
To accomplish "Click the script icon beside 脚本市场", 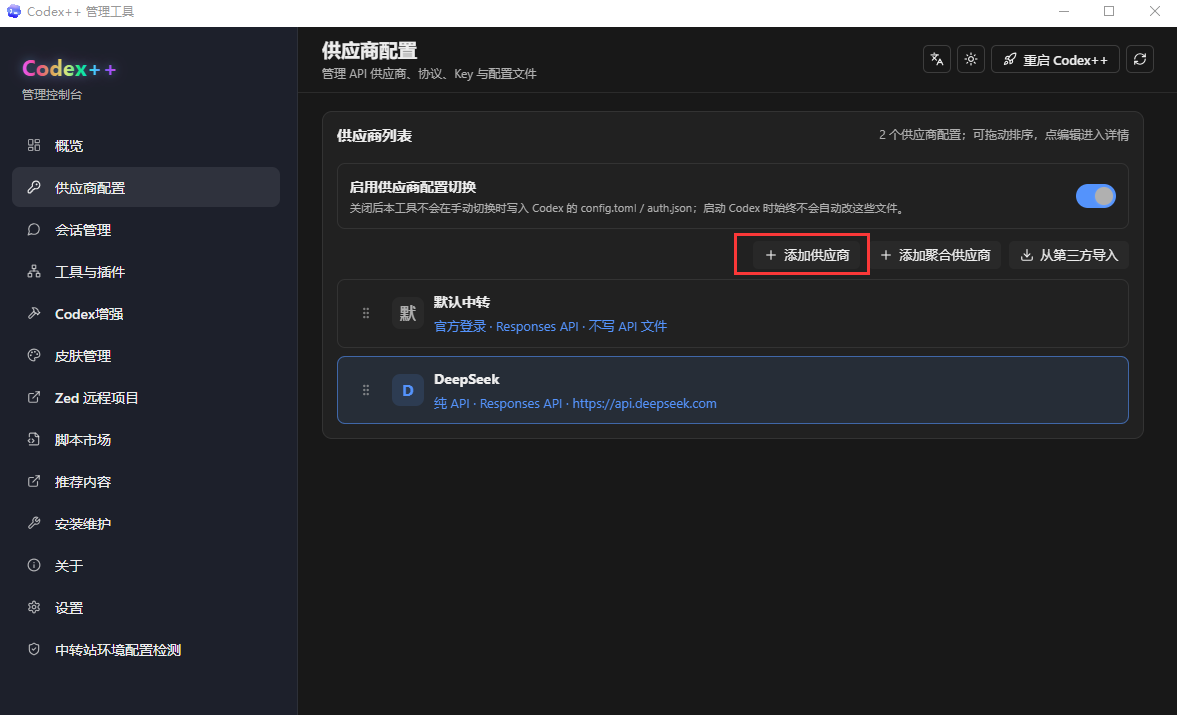I will point(34,439).
